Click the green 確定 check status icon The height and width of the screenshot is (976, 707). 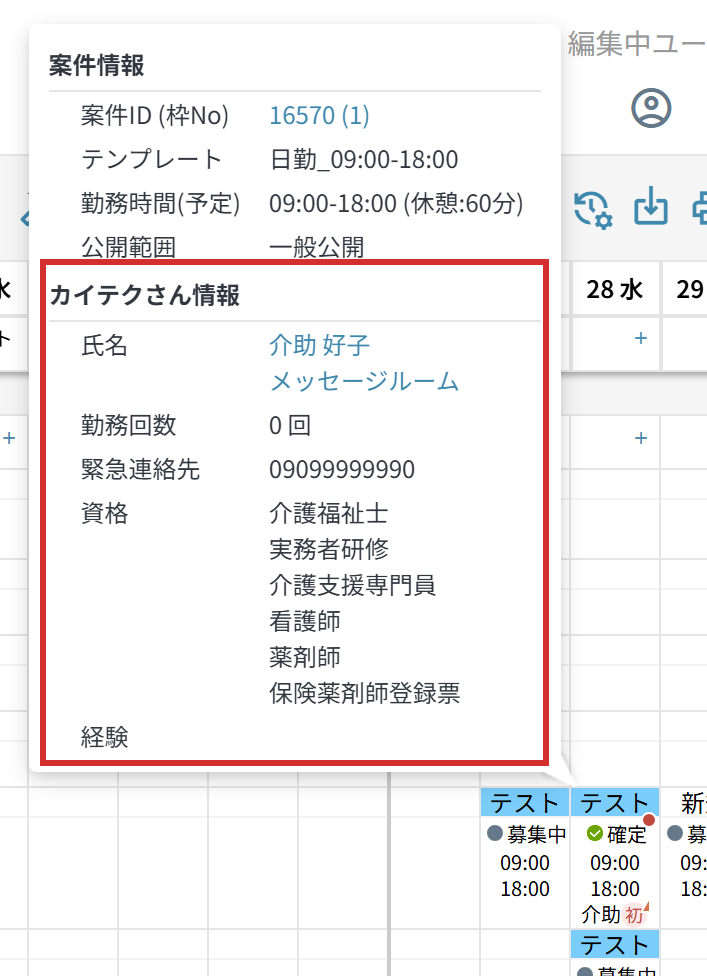pyautogui.click(x=595, y=833)
